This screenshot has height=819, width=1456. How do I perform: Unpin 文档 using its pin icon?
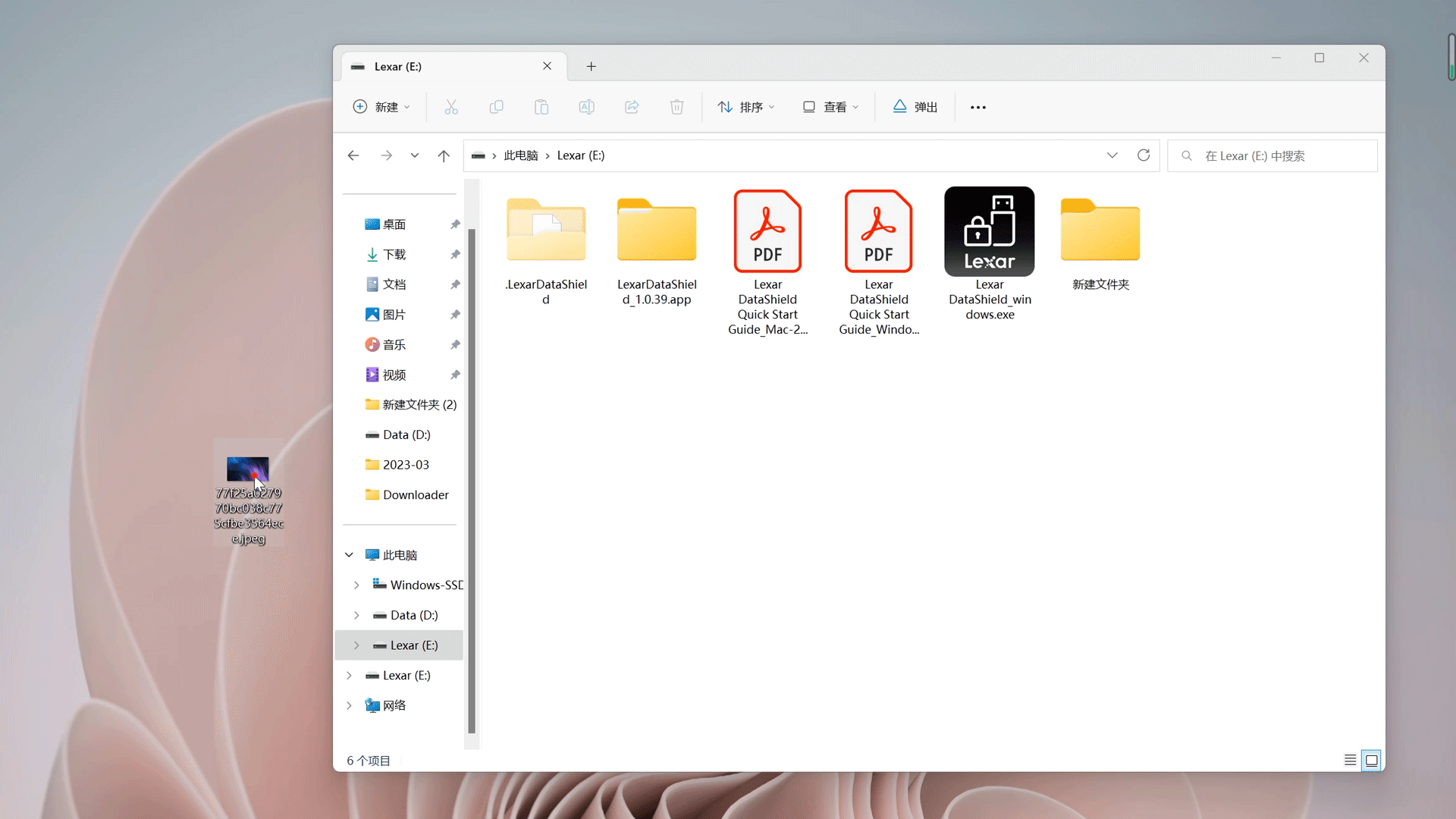[x=455, y=284]
